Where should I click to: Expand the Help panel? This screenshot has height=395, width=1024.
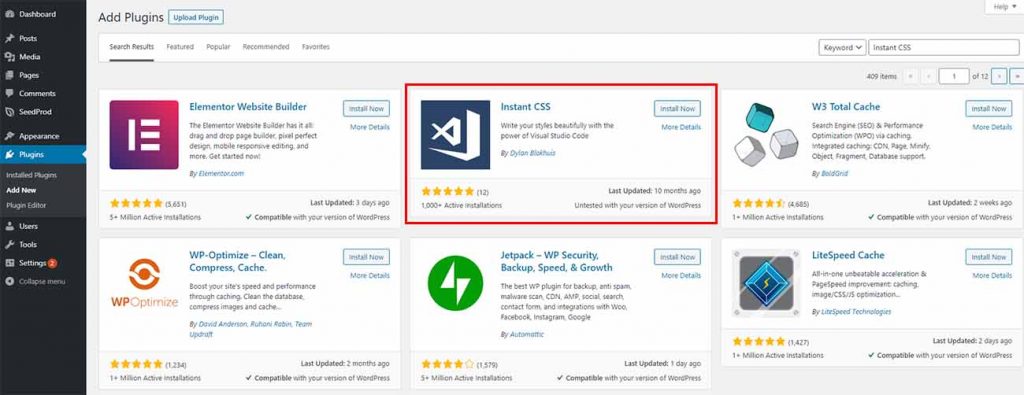pyautogui.click(x=1005, y=7)
